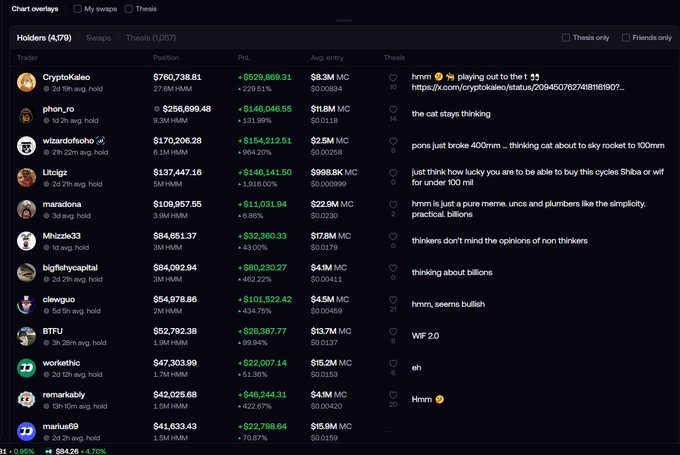
Task: Sort by the Avg. entry column header
Action: coord(327,58)
